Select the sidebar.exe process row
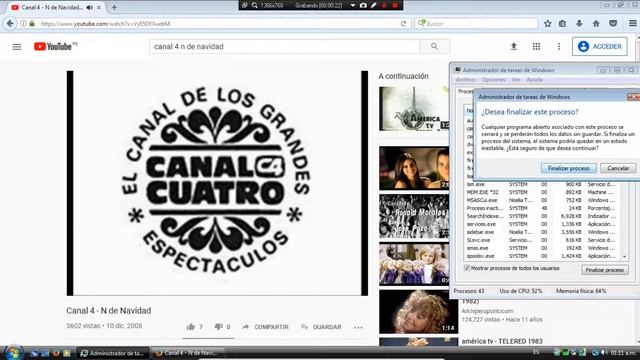This screenshot has width=640, height=360. click(x=542, y=232)
